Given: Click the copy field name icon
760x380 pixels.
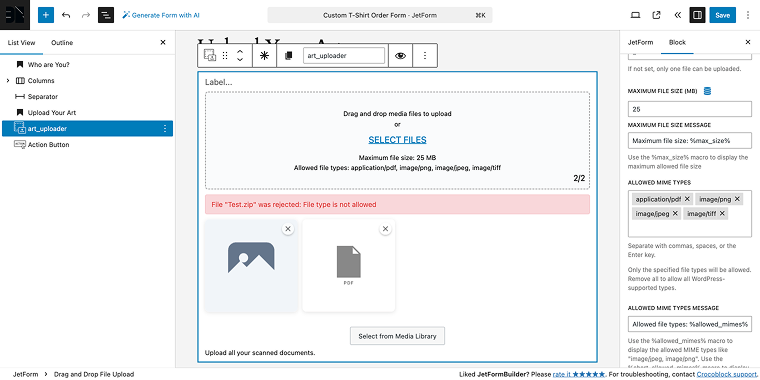Looking at the screenshot, I should coord(289,56).
